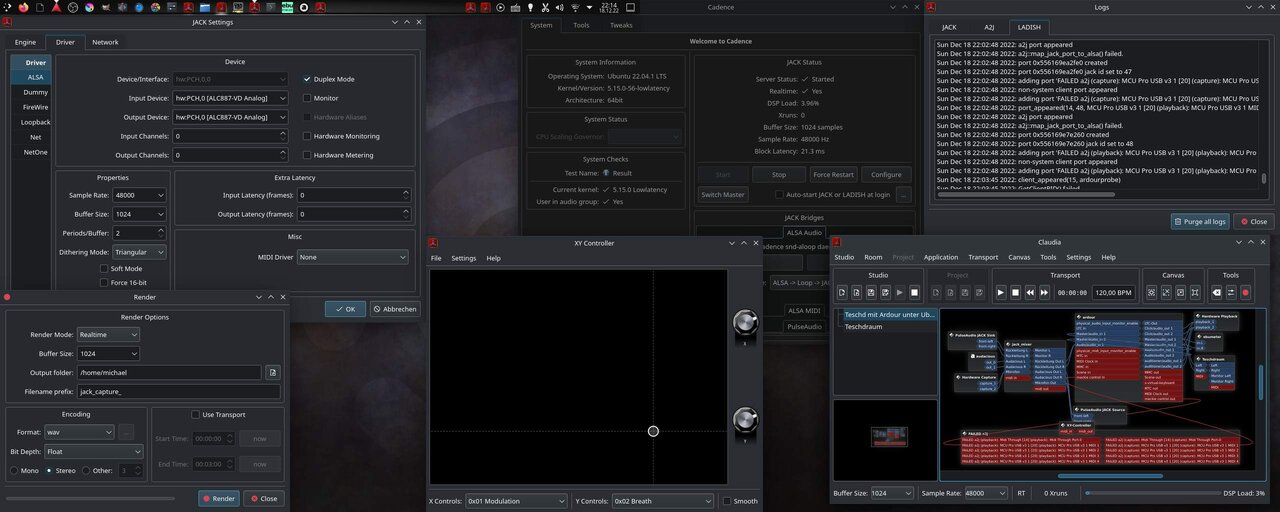Click the Force Restart button in Cadence
This screenshot has width=1280, height=512.
833,174
